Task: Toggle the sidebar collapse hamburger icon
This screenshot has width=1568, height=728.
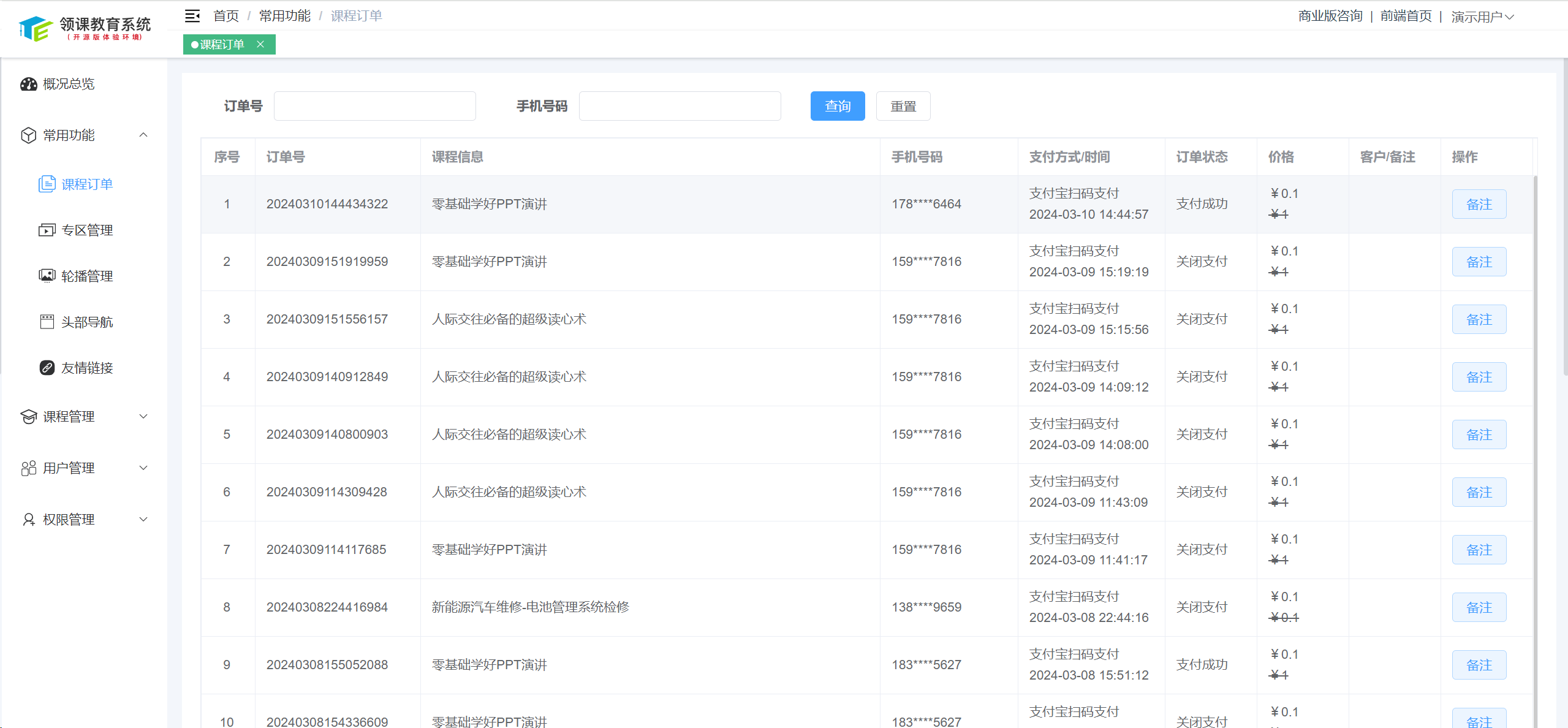Action: [192, 16]
